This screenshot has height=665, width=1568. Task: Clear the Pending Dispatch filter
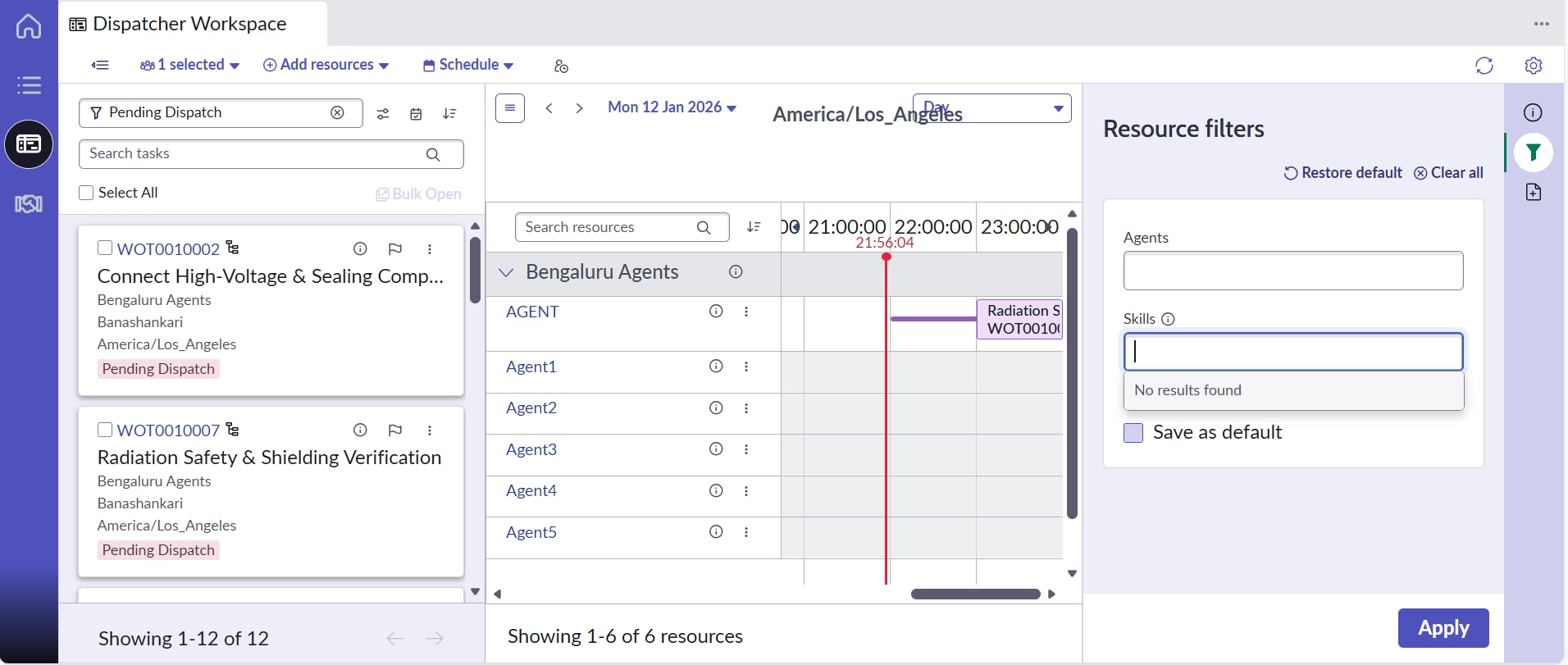click(x=337, y=112)
